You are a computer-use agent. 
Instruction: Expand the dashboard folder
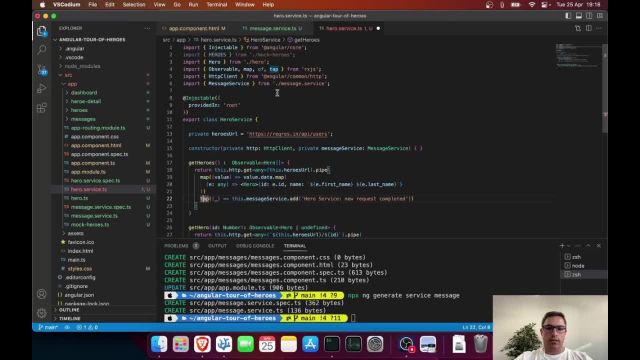tap(84, 93)
